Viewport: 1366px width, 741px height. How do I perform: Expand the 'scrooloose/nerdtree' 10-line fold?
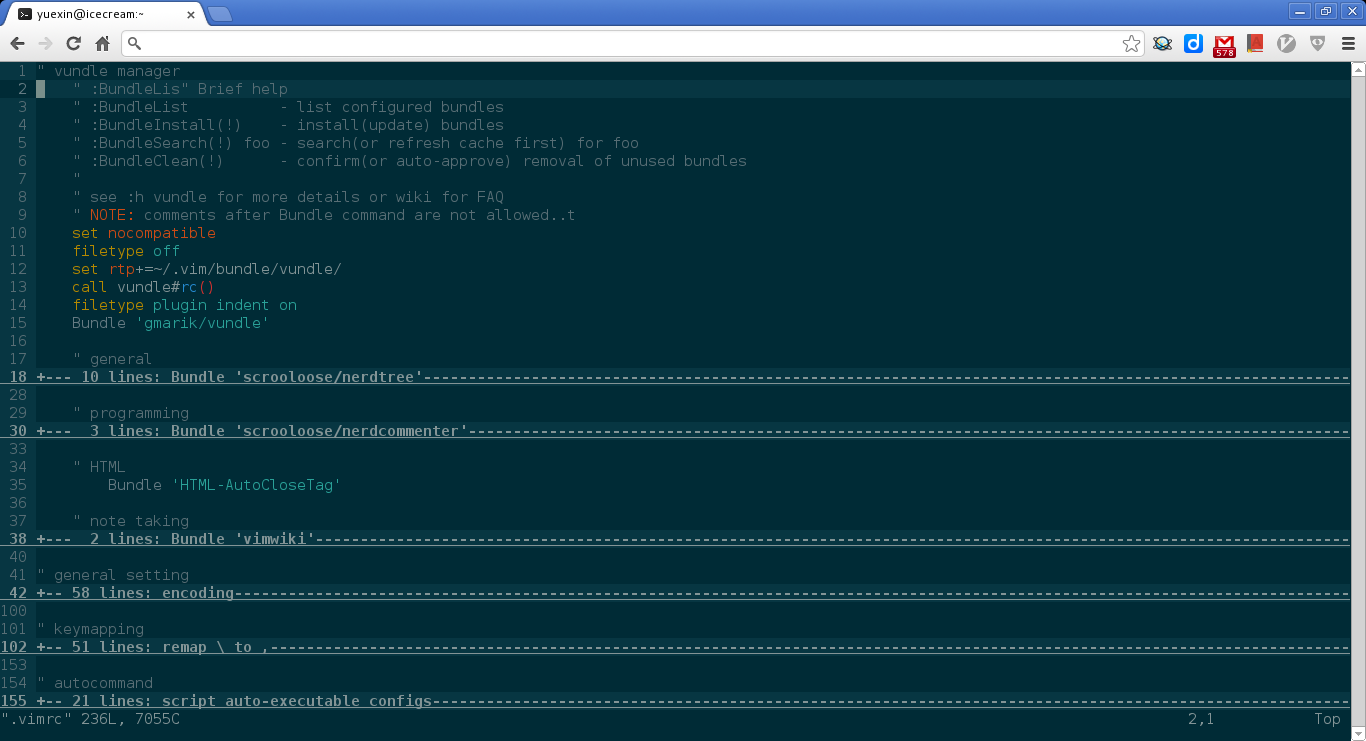coord(693,377)
